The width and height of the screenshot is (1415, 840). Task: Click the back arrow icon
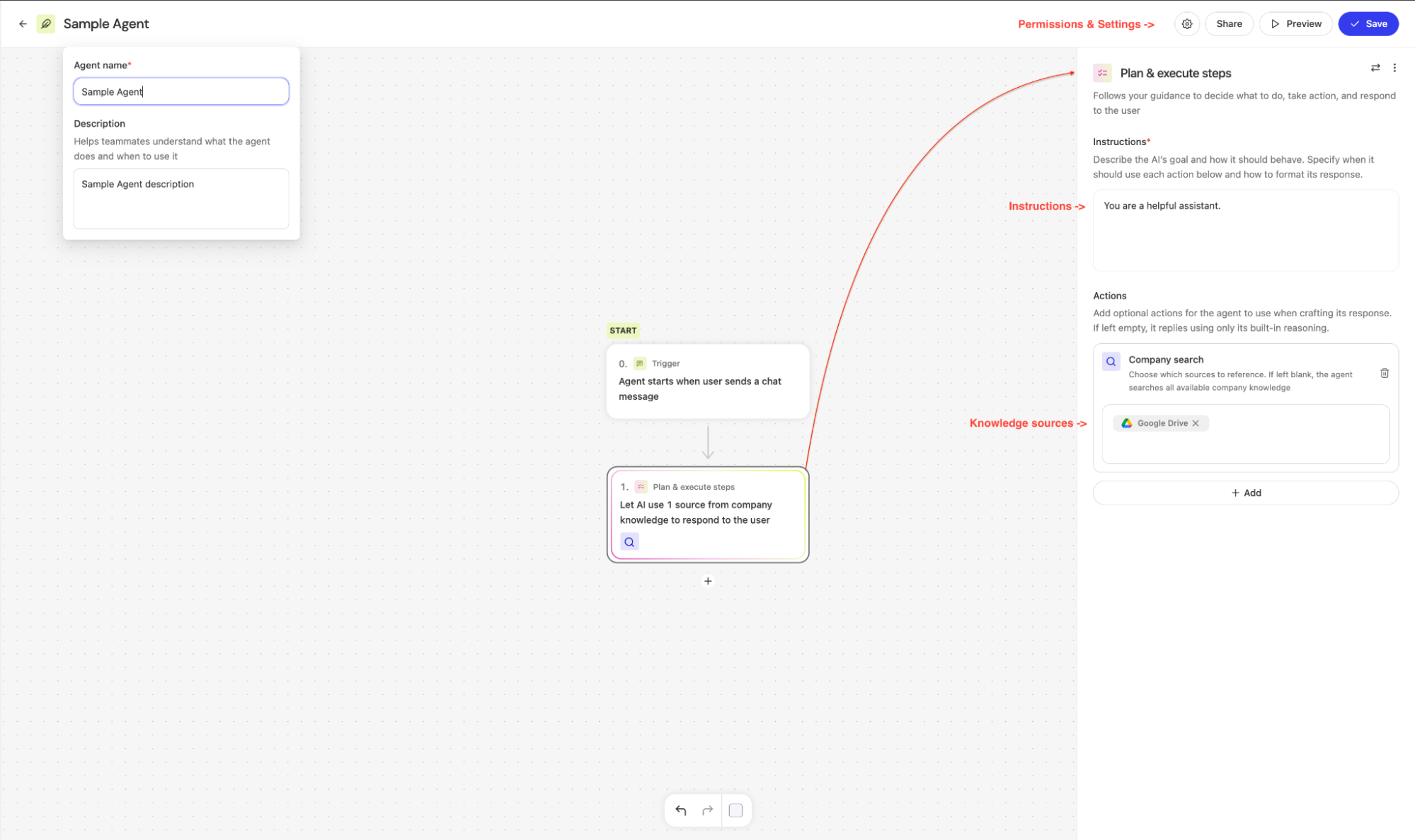coord(23,24)
